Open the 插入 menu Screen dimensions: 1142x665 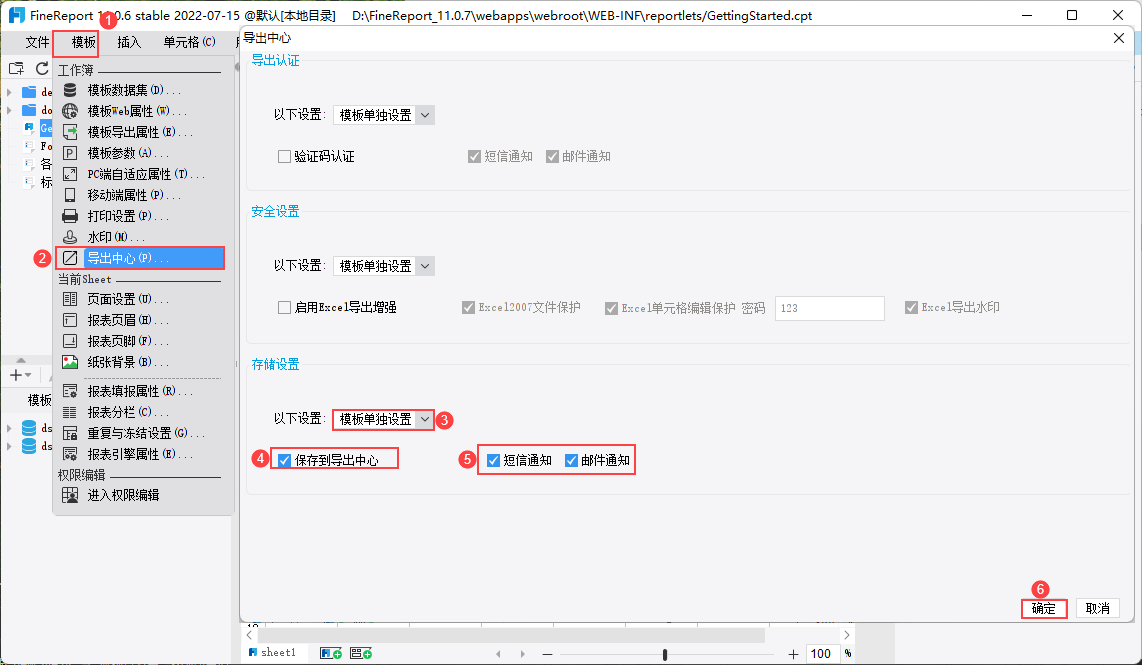[129, 42]
